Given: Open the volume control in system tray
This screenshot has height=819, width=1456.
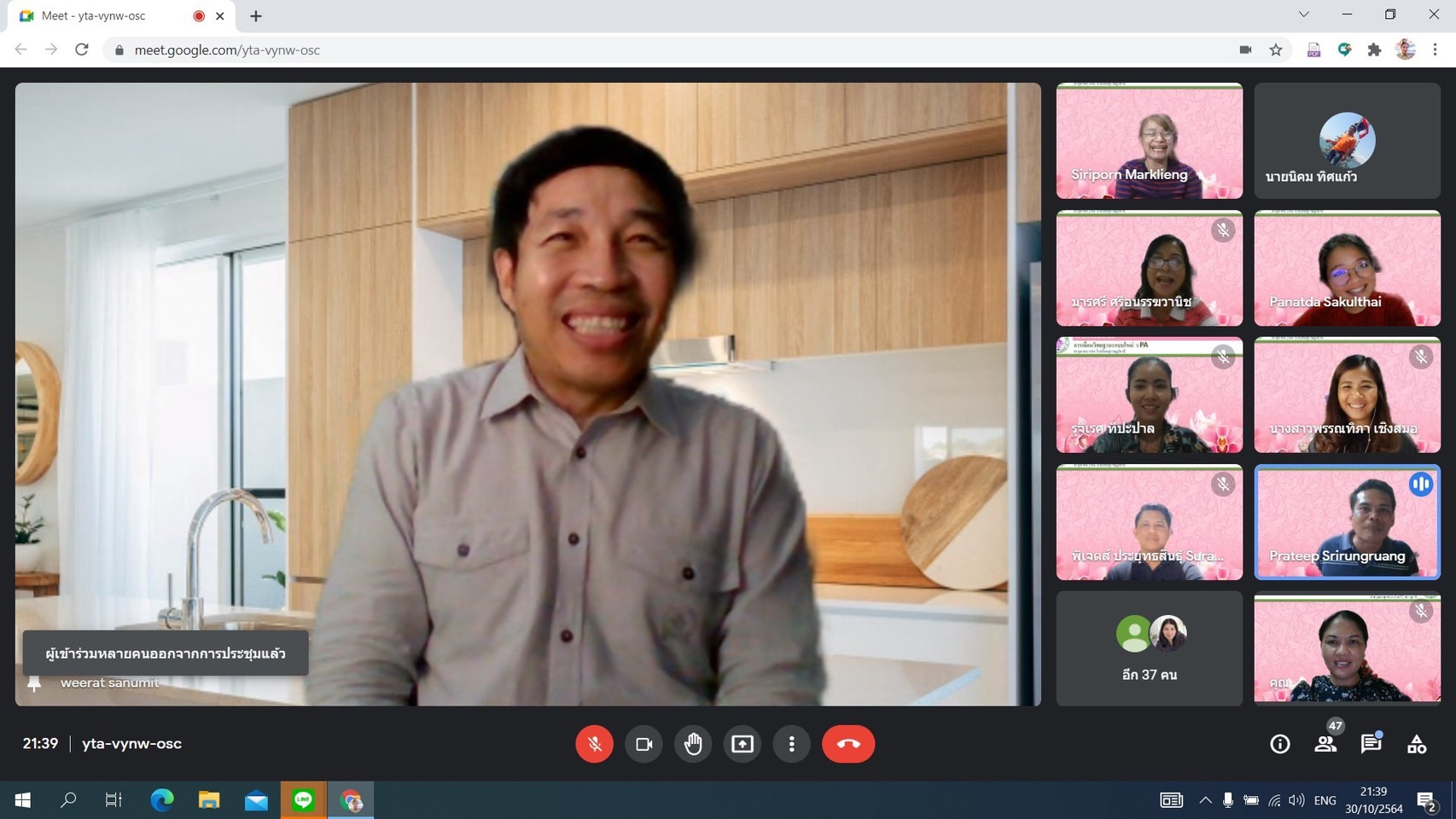Looking at the screenshot, I should pos(1296,800).
